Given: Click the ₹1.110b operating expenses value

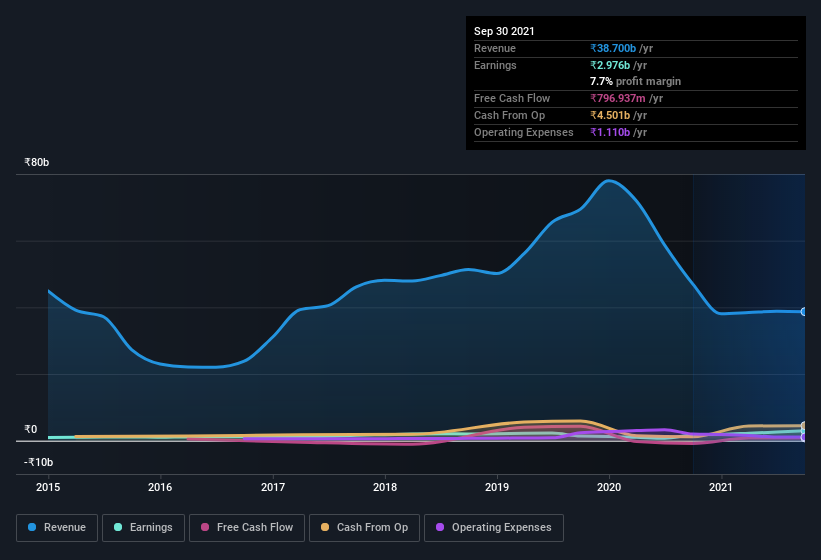Looking at the screenshot, I should [x=610, y=132].
